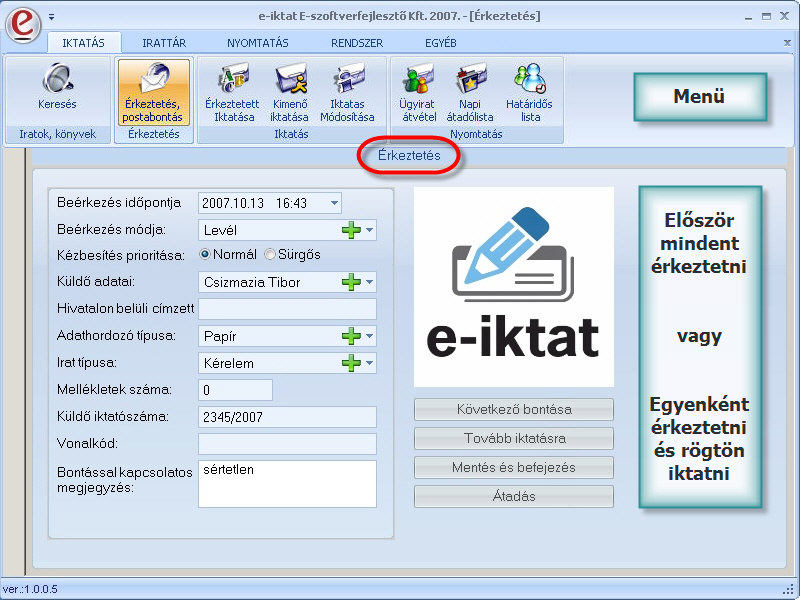Click the Átadás button
This screenshot has width=800, height=600.
pyautogui.click(x=514, y=496)
